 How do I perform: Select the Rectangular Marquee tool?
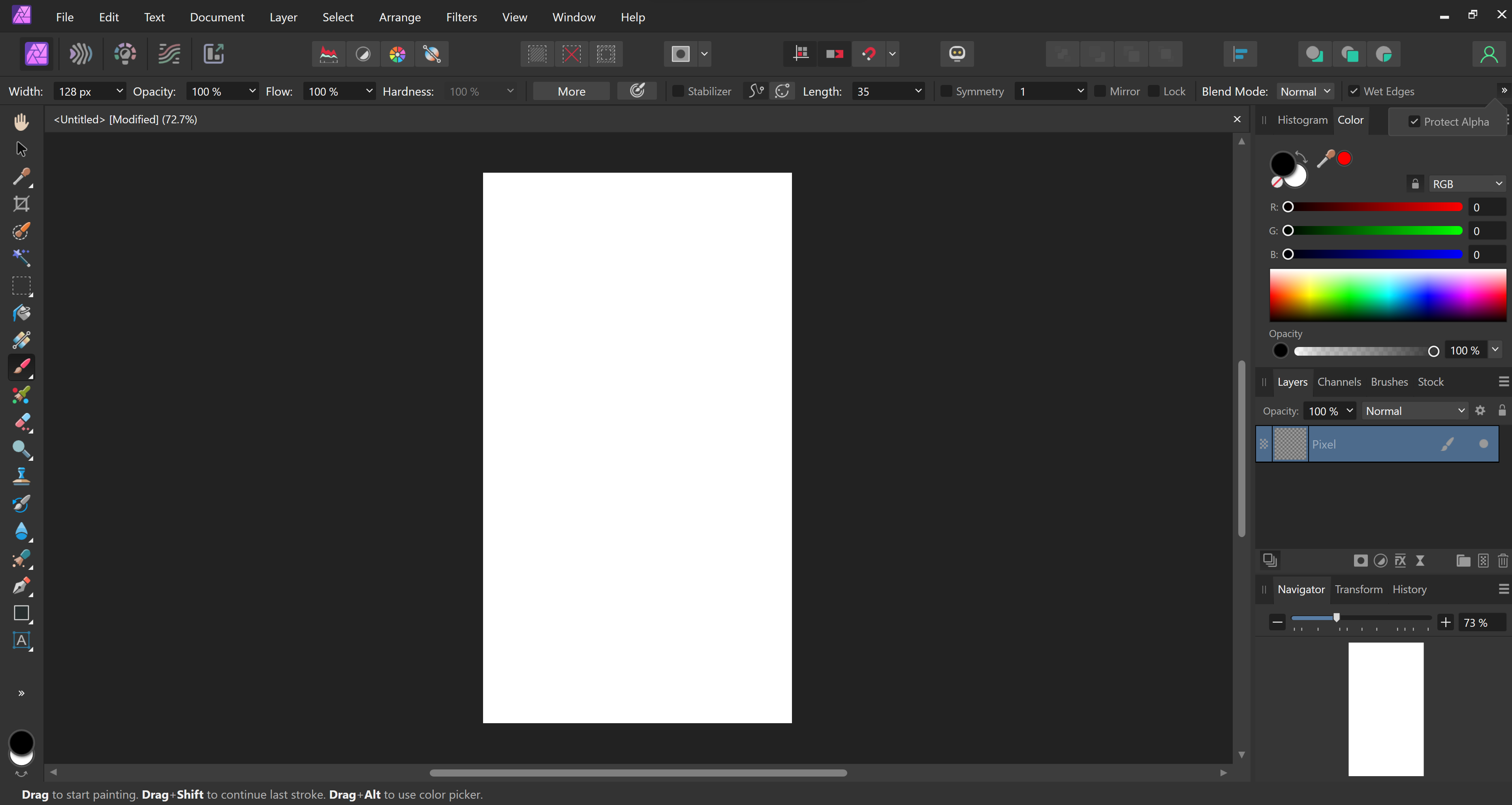22,286
